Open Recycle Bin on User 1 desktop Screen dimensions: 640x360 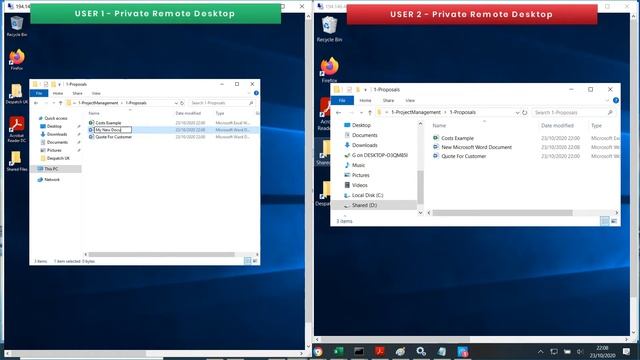click(17, 27)
